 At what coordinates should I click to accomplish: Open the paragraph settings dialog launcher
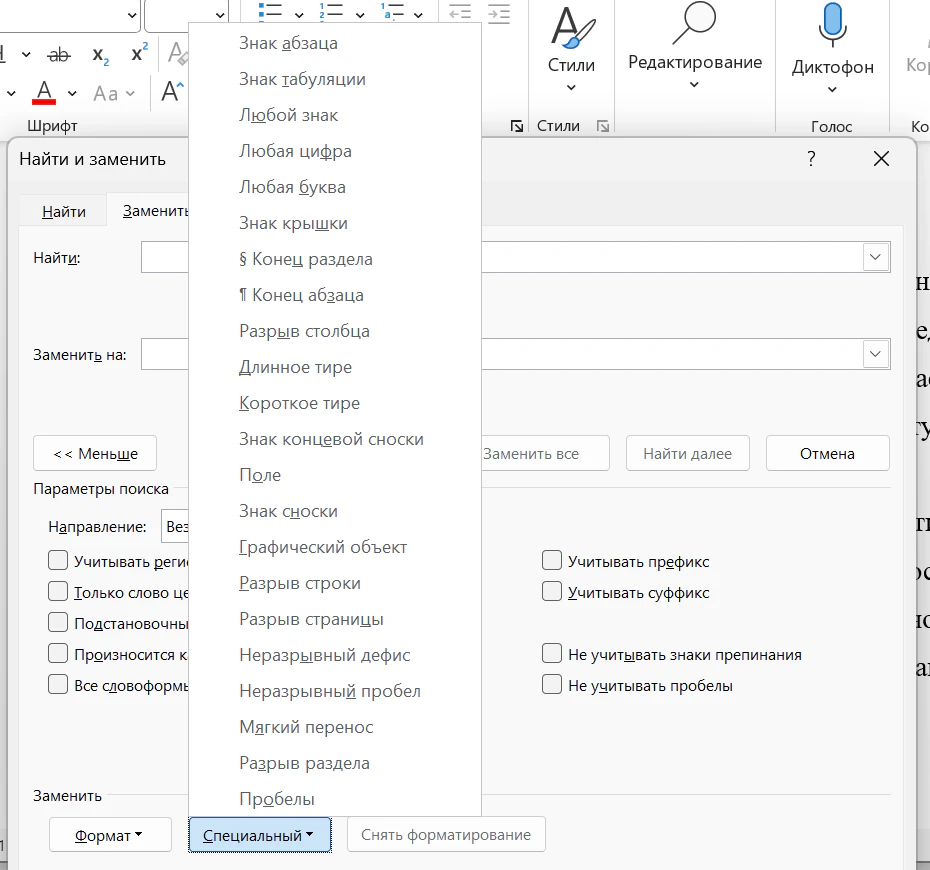coord(517,126)
